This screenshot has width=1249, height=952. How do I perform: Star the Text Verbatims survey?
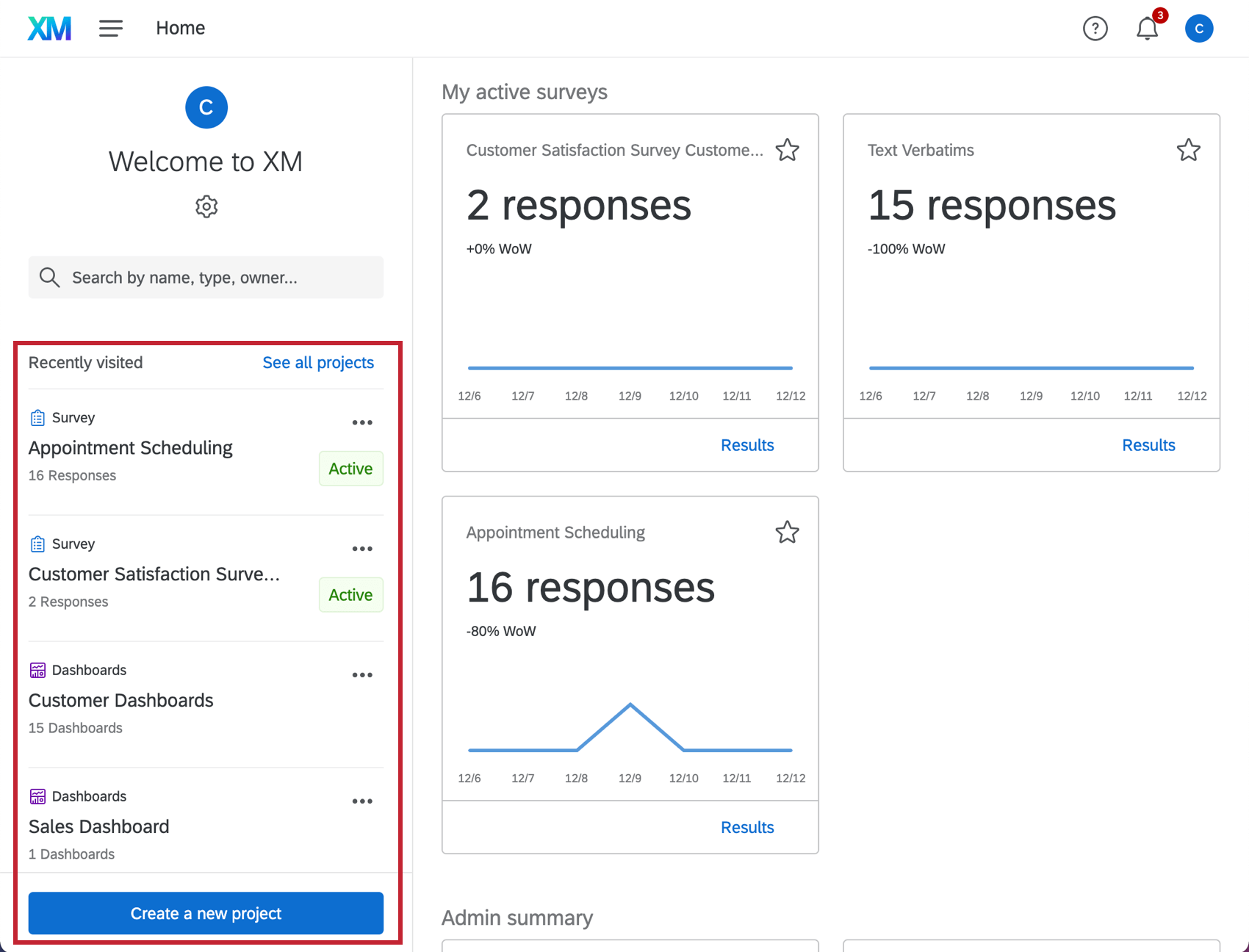1189,150
